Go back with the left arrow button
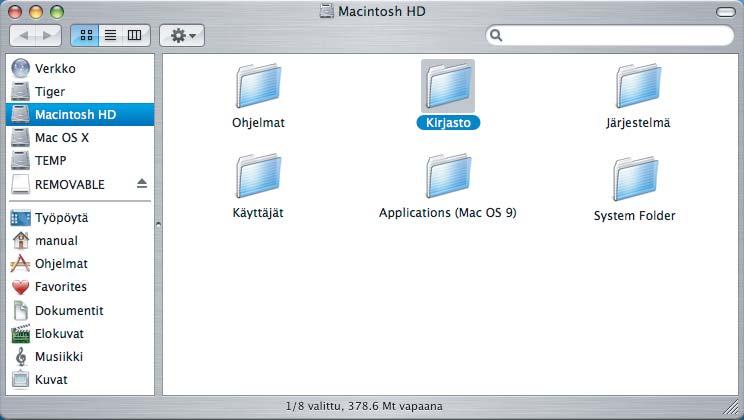 (x=23, y=36)
